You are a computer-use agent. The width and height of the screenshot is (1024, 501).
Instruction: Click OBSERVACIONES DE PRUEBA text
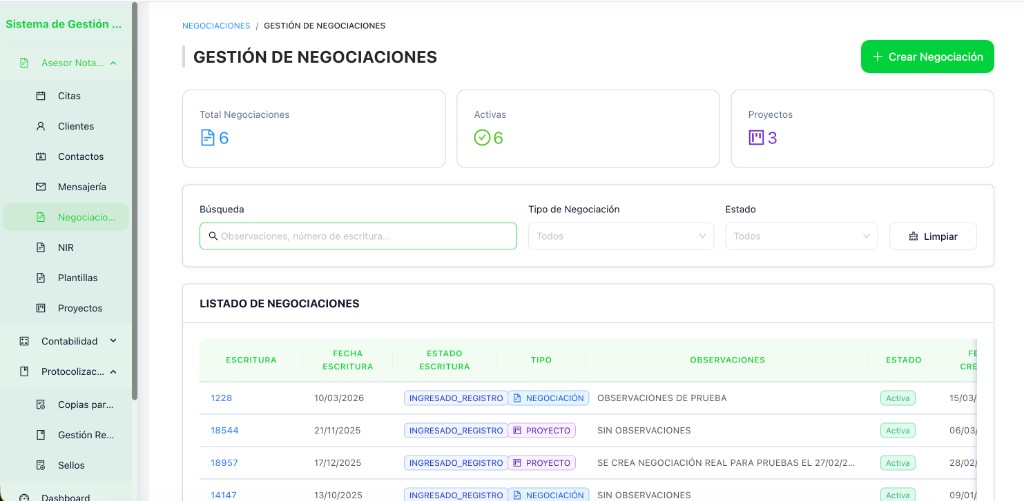(x=662, y=398)
